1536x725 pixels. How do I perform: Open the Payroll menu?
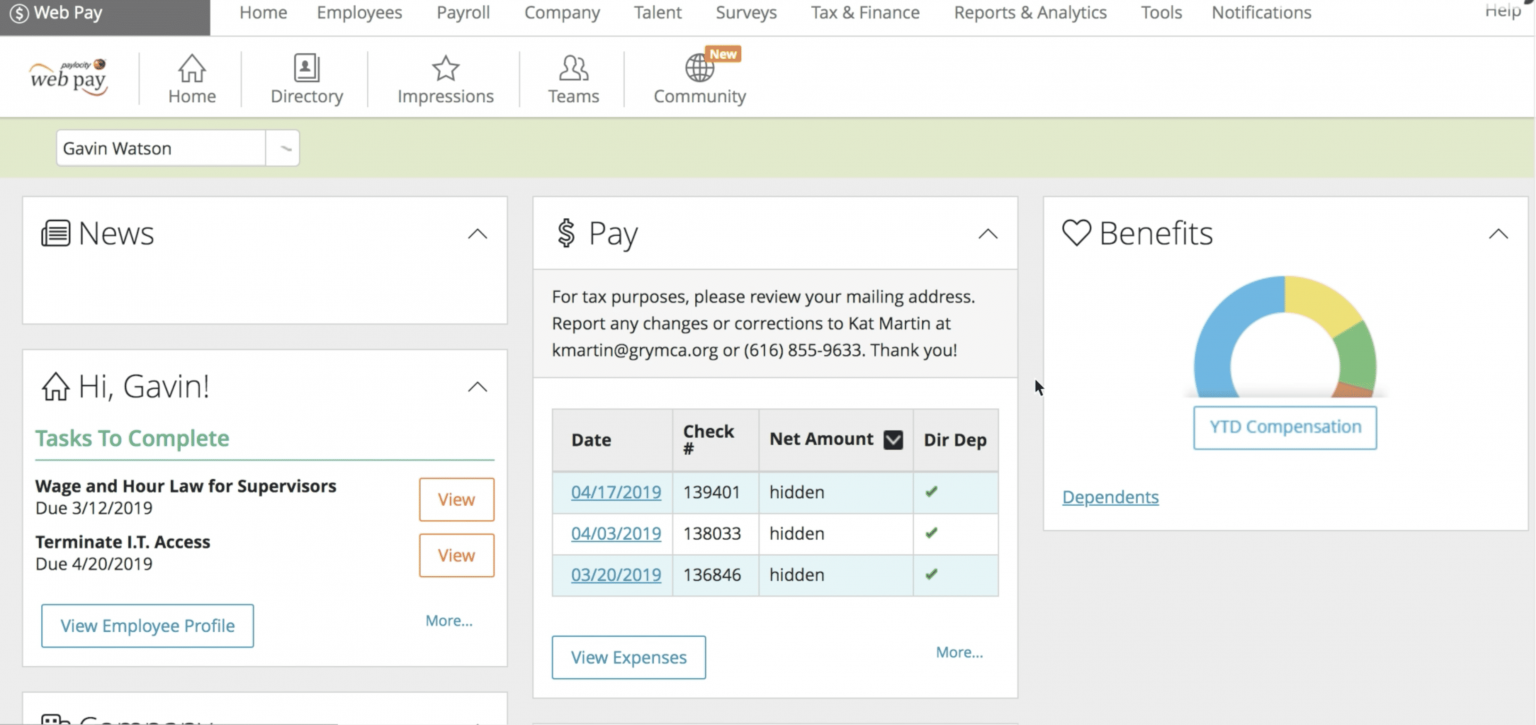[463, 13]
